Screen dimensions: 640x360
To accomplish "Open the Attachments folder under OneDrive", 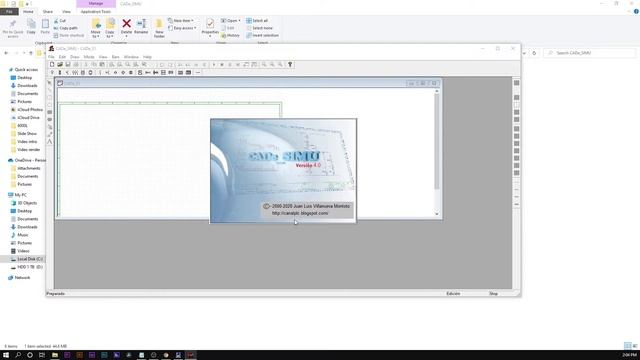I will [x=25, y=168].
